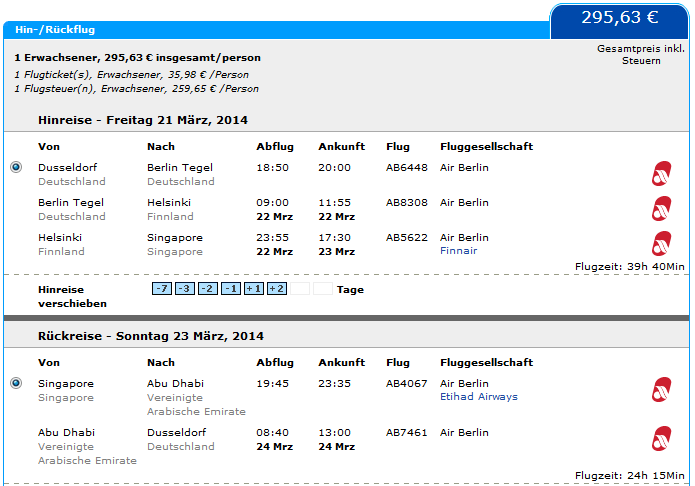Click the Air Berlin logo for flight AB6448
Image resolution: width=695 pixels, height=486 pixels.
click(x=661, y=173)
